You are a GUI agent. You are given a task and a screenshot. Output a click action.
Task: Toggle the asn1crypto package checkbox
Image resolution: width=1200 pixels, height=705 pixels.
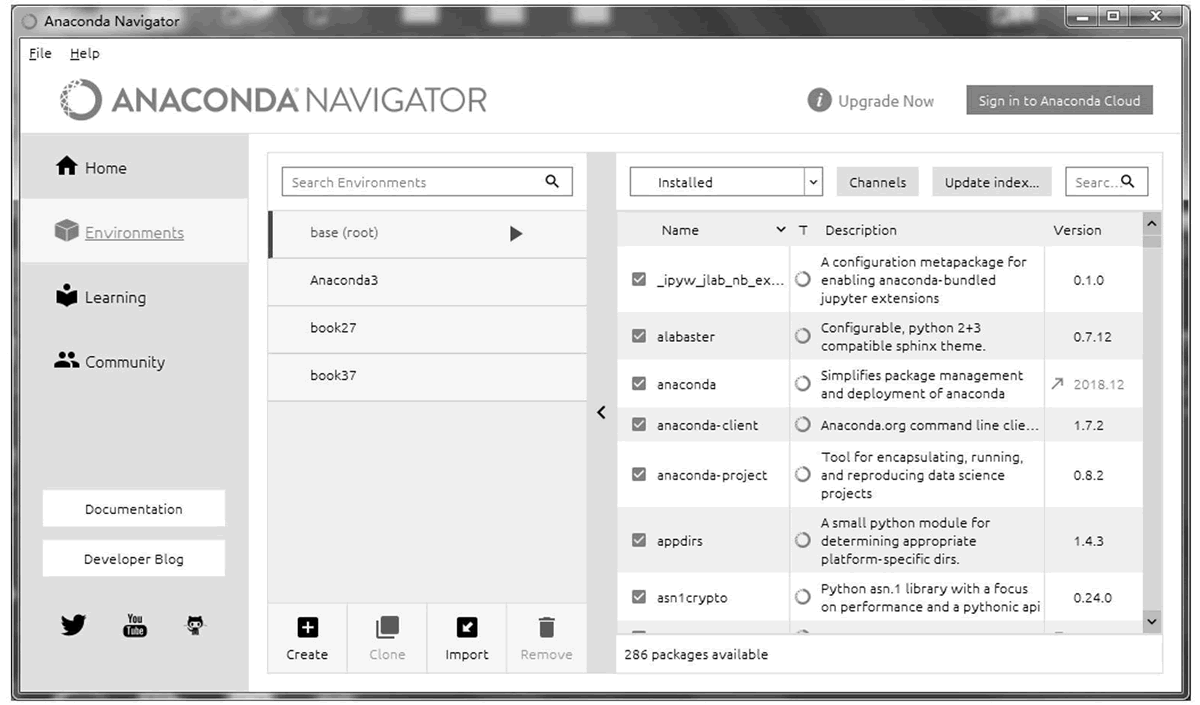coord(639,597)
